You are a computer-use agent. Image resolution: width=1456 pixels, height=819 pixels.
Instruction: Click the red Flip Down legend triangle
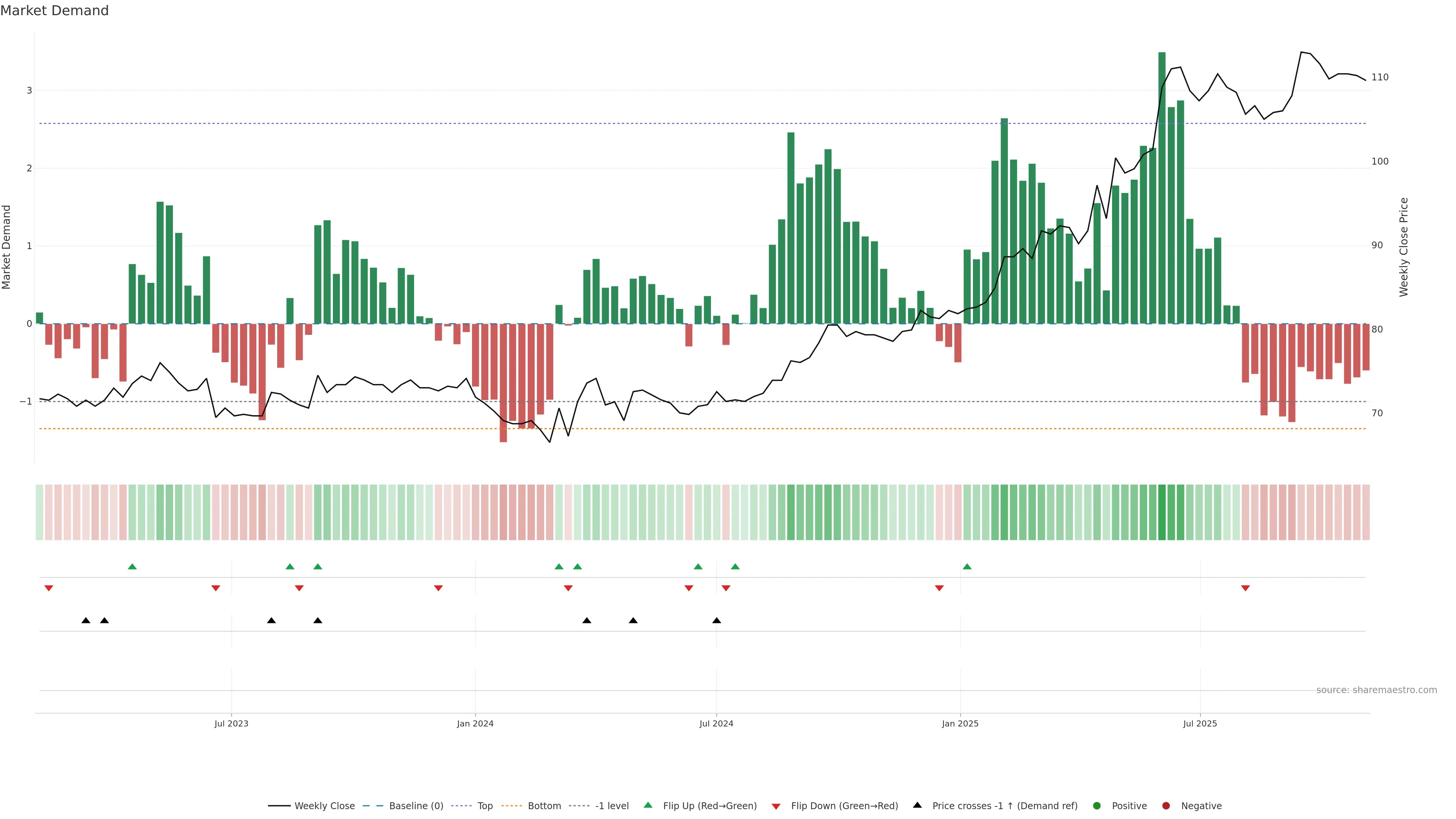(x=776, y=806)
